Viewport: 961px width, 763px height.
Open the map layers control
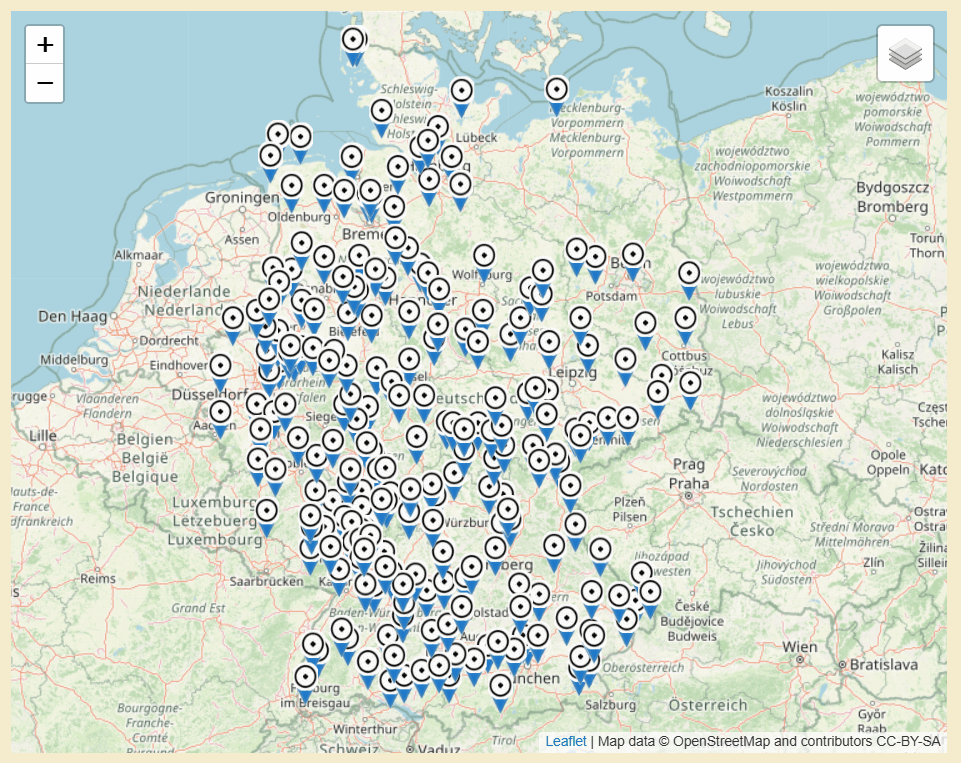(x=905, y=53)
